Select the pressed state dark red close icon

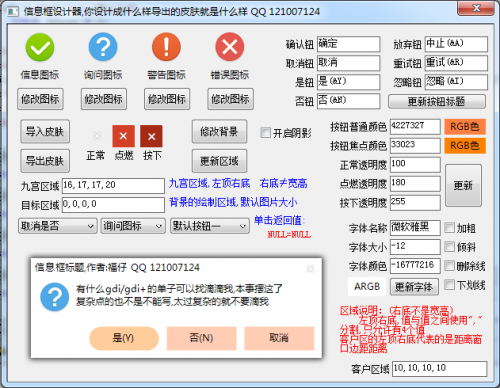click(151, 136)
